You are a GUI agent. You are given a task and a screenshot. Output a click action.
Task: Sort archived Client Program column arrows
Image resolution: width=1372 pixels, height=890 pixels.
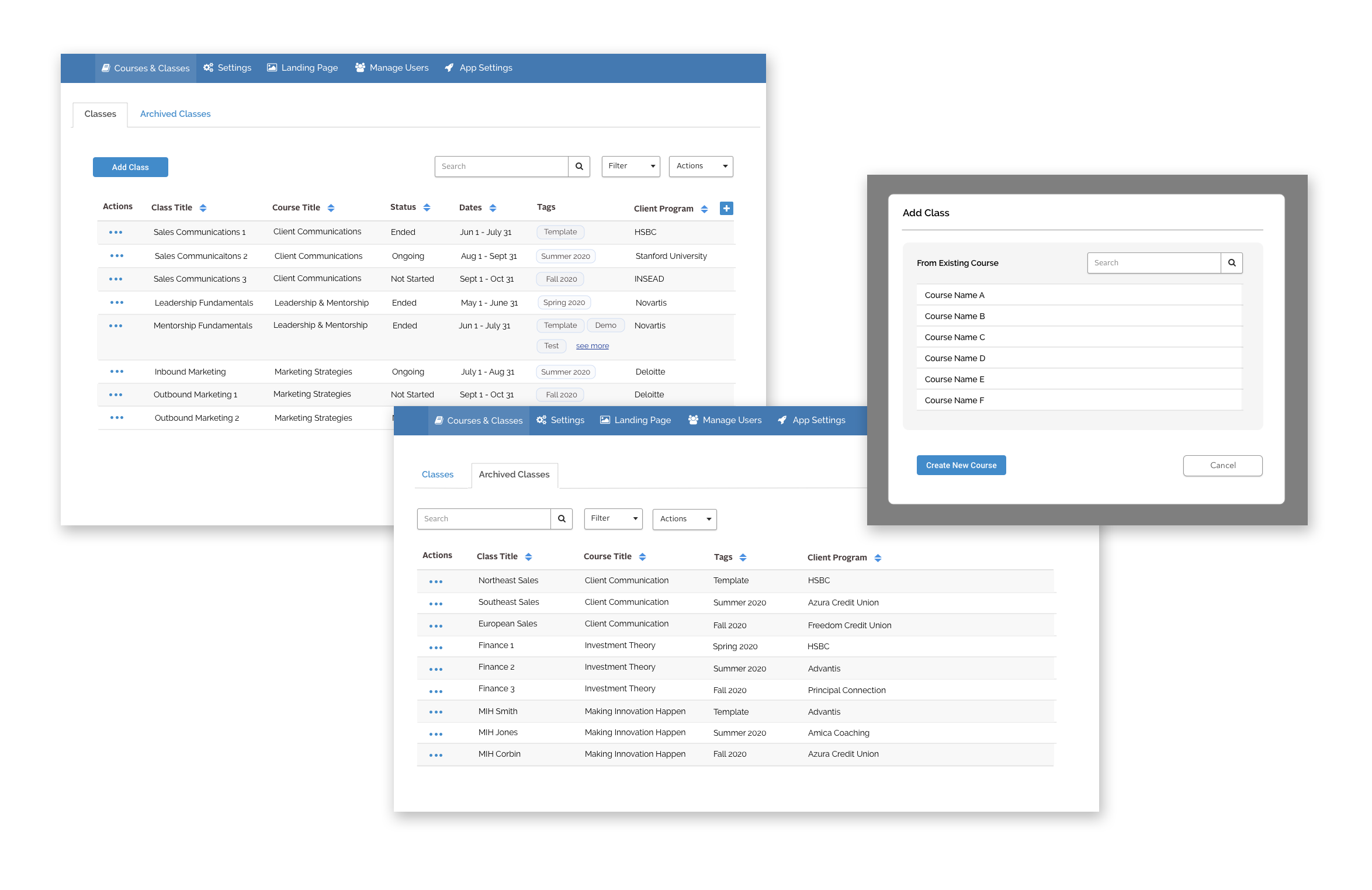878,558
